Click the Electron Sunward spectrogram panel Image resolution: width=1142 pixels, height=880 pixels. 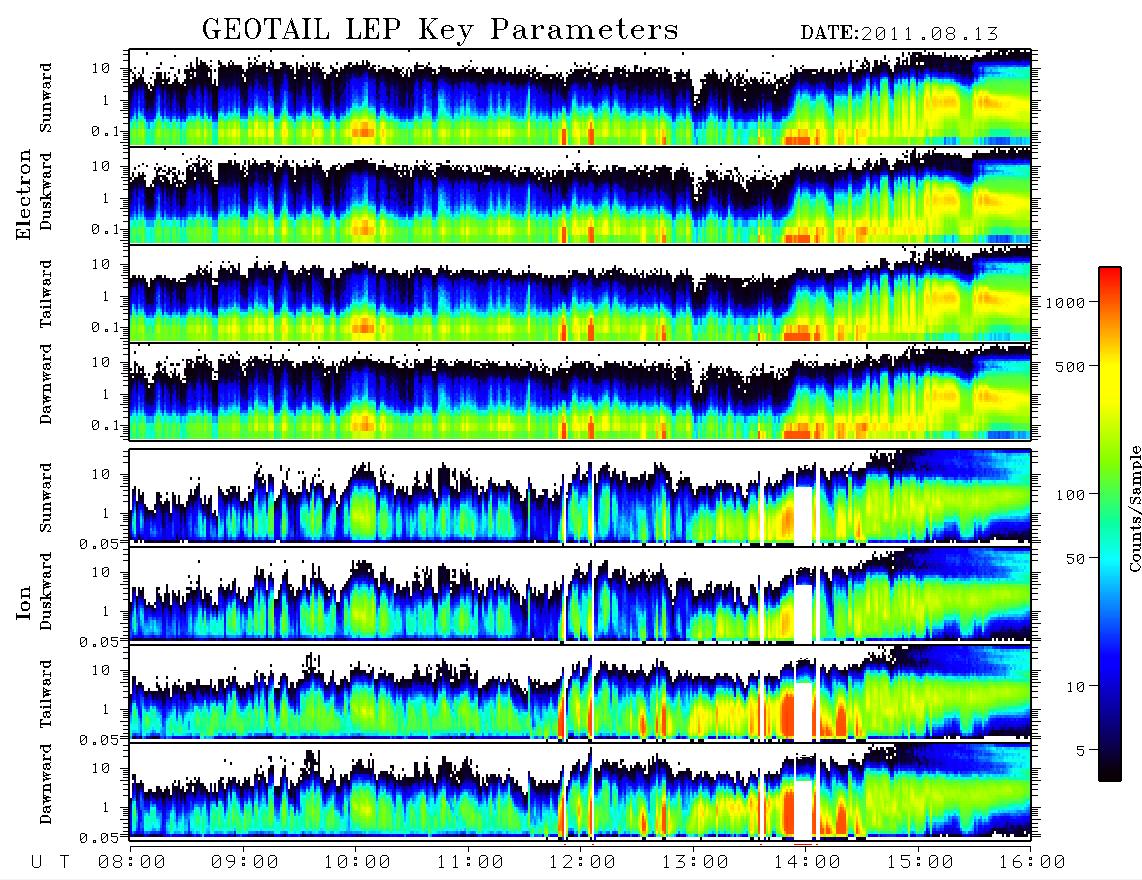tap(580, 97)
